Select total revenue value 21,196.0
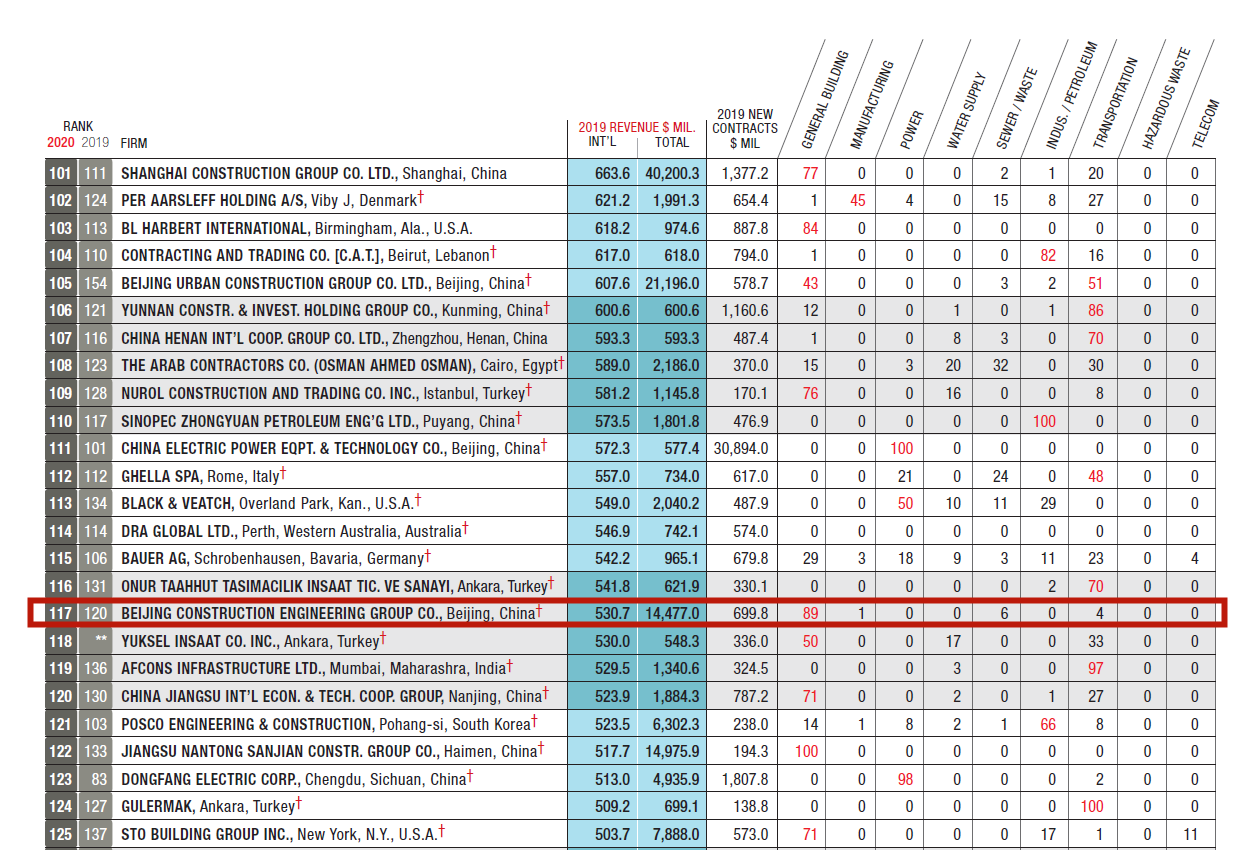Screen dimensions: 1255x850 pos(673,283)
